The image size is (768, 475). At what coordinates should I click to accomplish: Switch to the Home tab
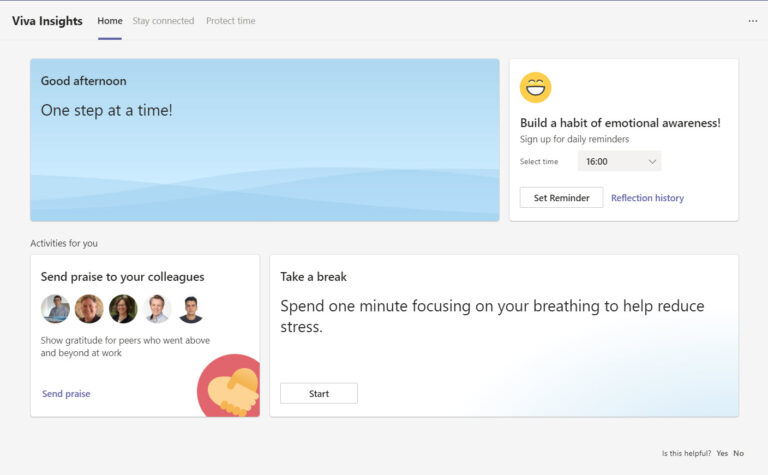[110, 21]
